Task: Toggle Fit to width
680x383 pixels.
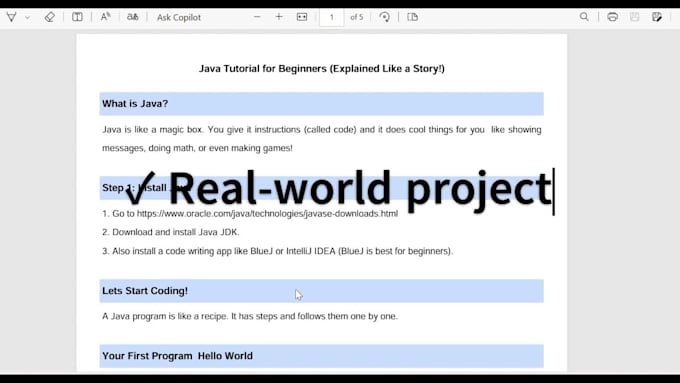Action: pos(302,17)
